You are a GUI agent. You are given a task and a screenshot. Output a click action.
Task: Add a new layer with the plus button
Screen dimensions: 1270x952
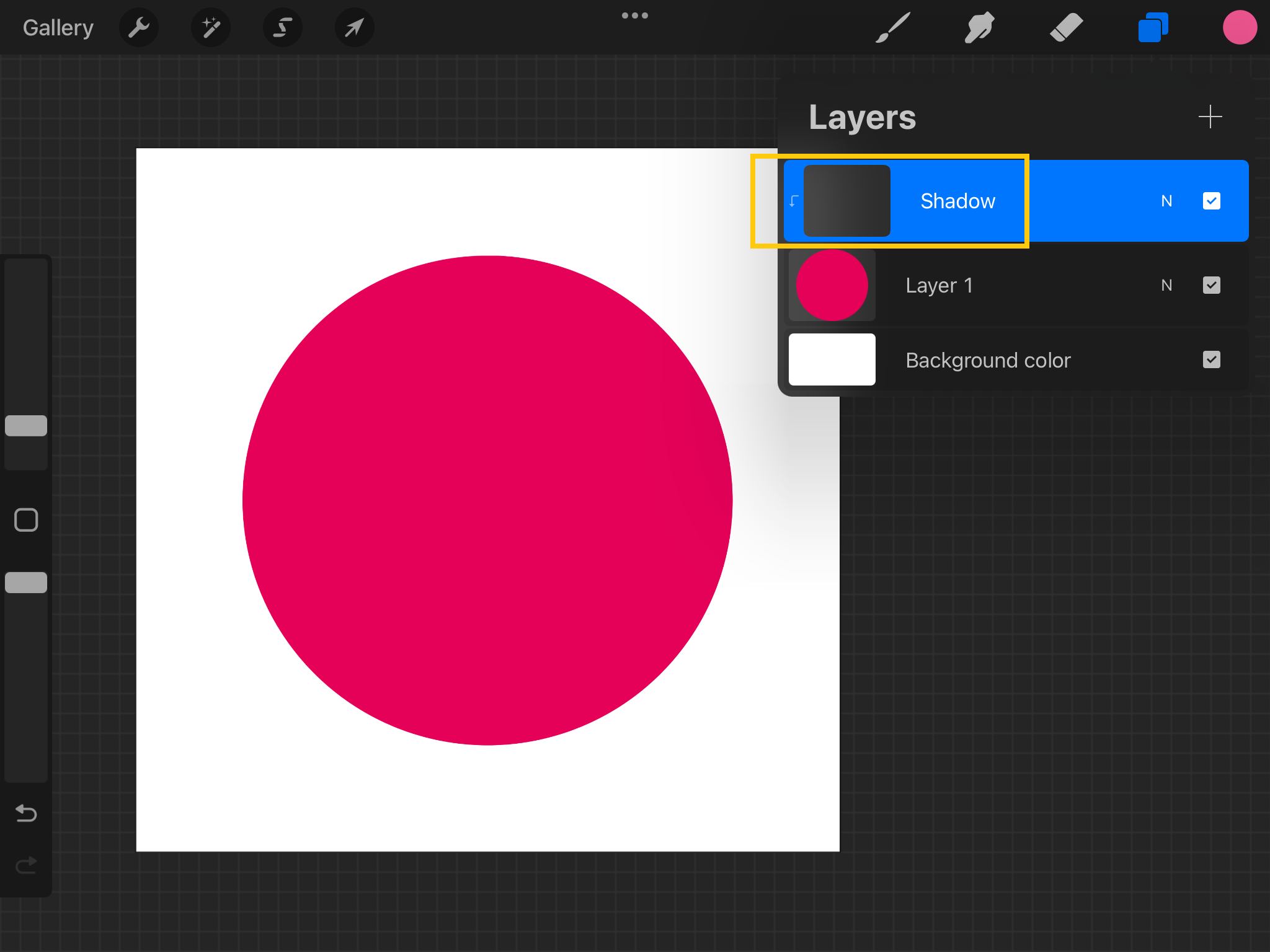coord(1210,117)
